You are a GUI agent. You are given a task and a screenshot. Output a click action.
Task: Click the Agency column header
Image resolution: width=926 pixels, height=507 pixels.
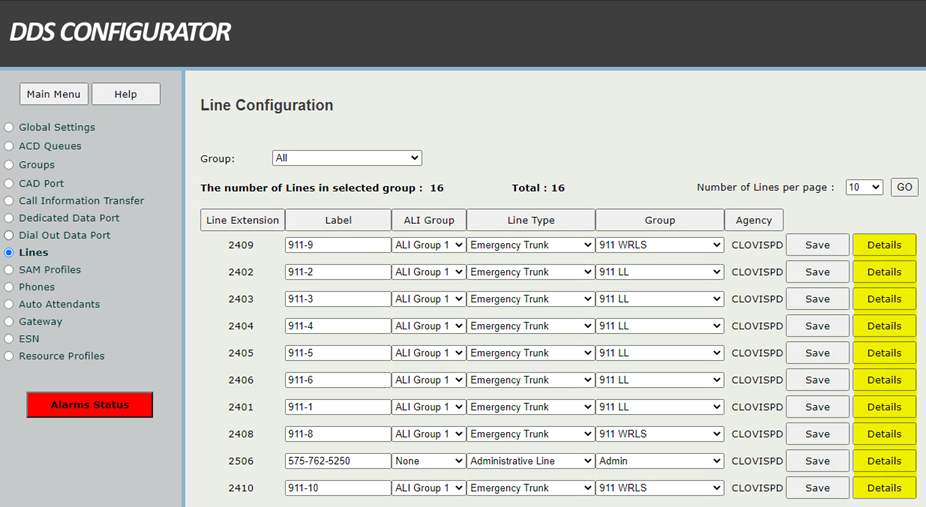[754, 220]
